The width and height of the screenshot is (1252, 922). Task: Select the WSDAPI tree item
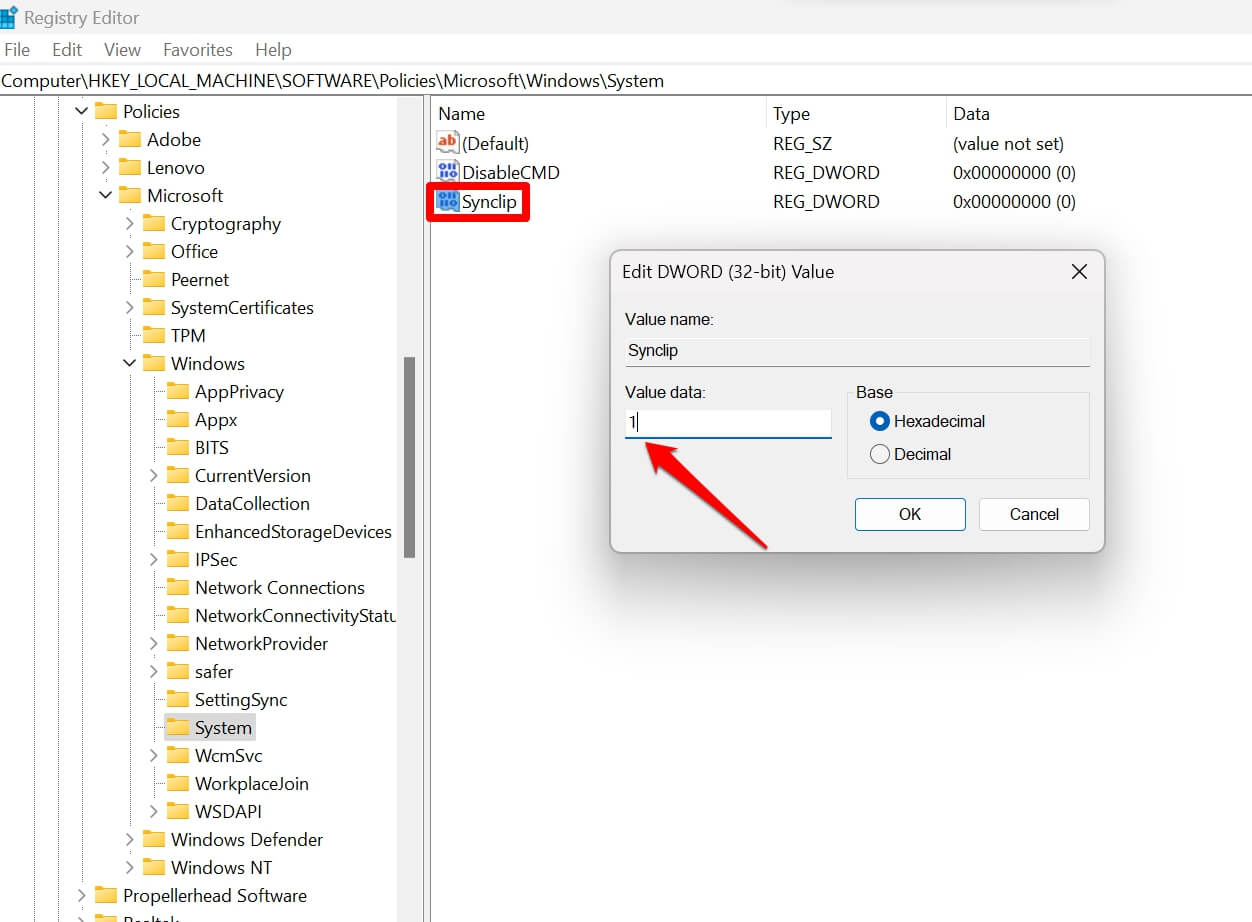[228, 811]
